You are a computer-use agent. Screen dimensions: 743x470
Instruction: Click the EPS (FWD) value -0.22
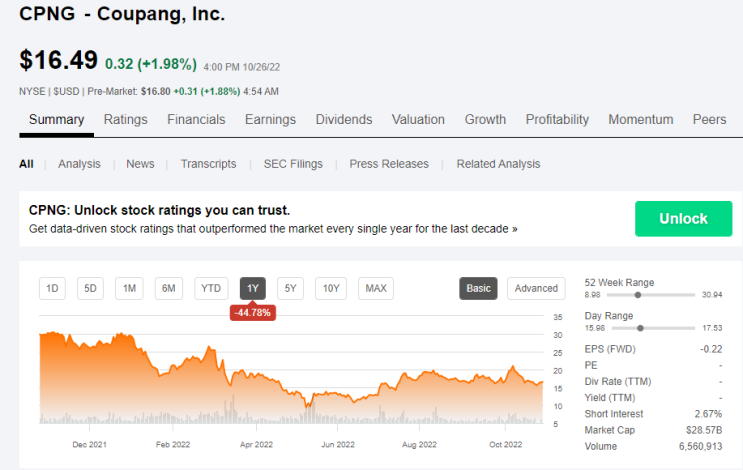point(711,349)
